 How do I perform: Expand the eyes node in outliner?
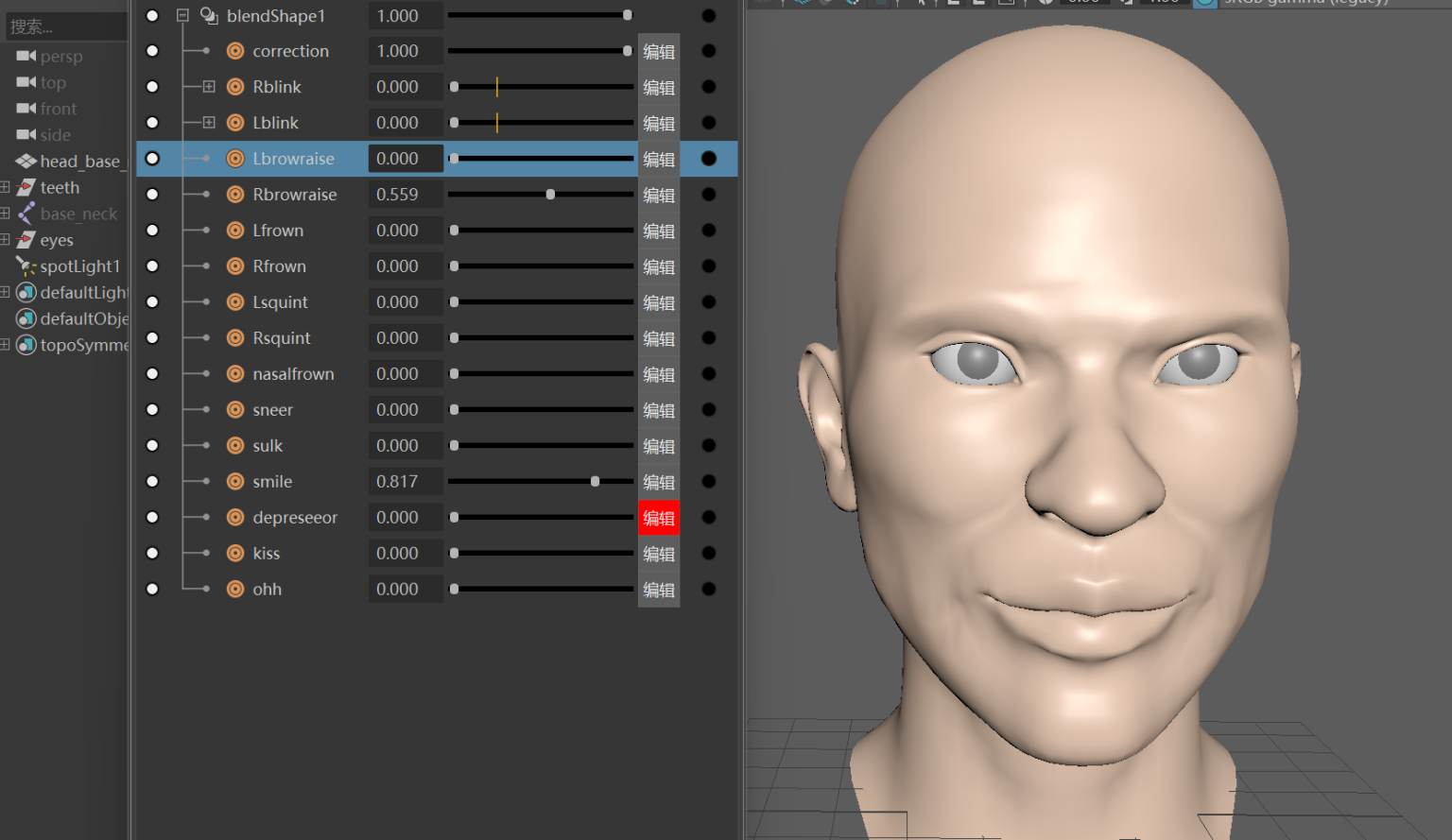click(x=5, y=240)
